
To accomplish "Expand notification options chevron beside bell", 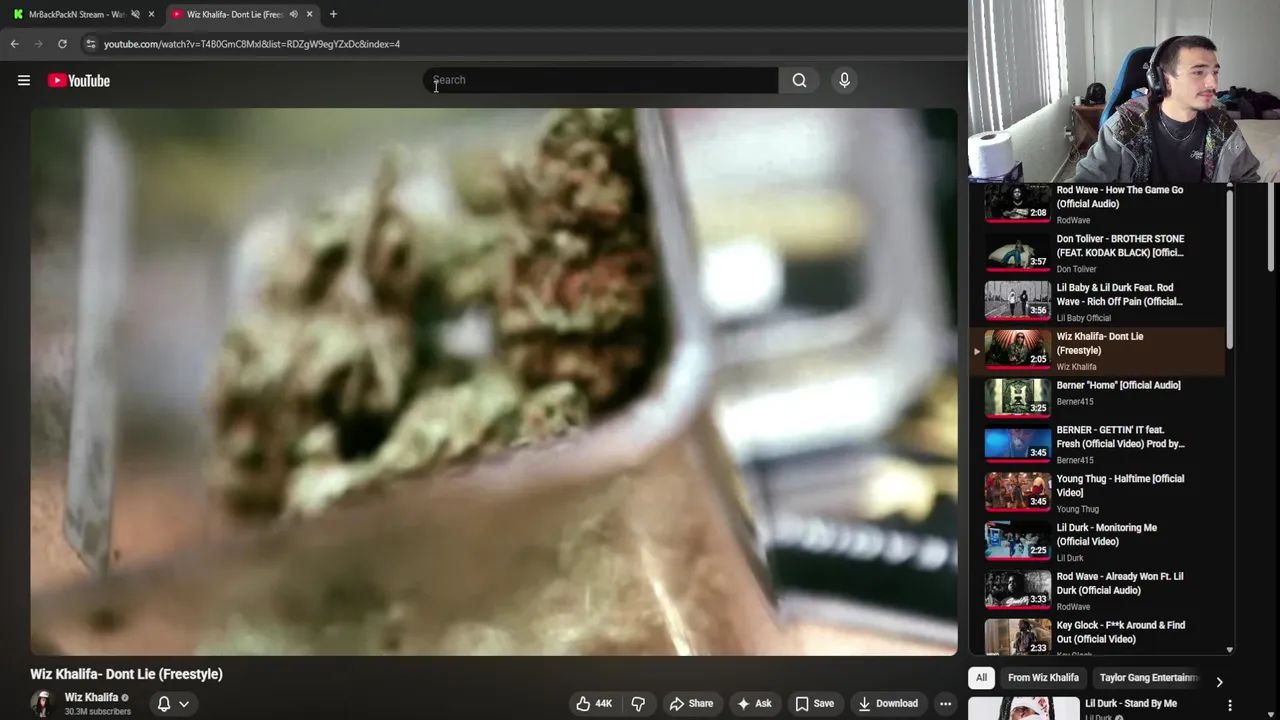I will pos(184,703).
